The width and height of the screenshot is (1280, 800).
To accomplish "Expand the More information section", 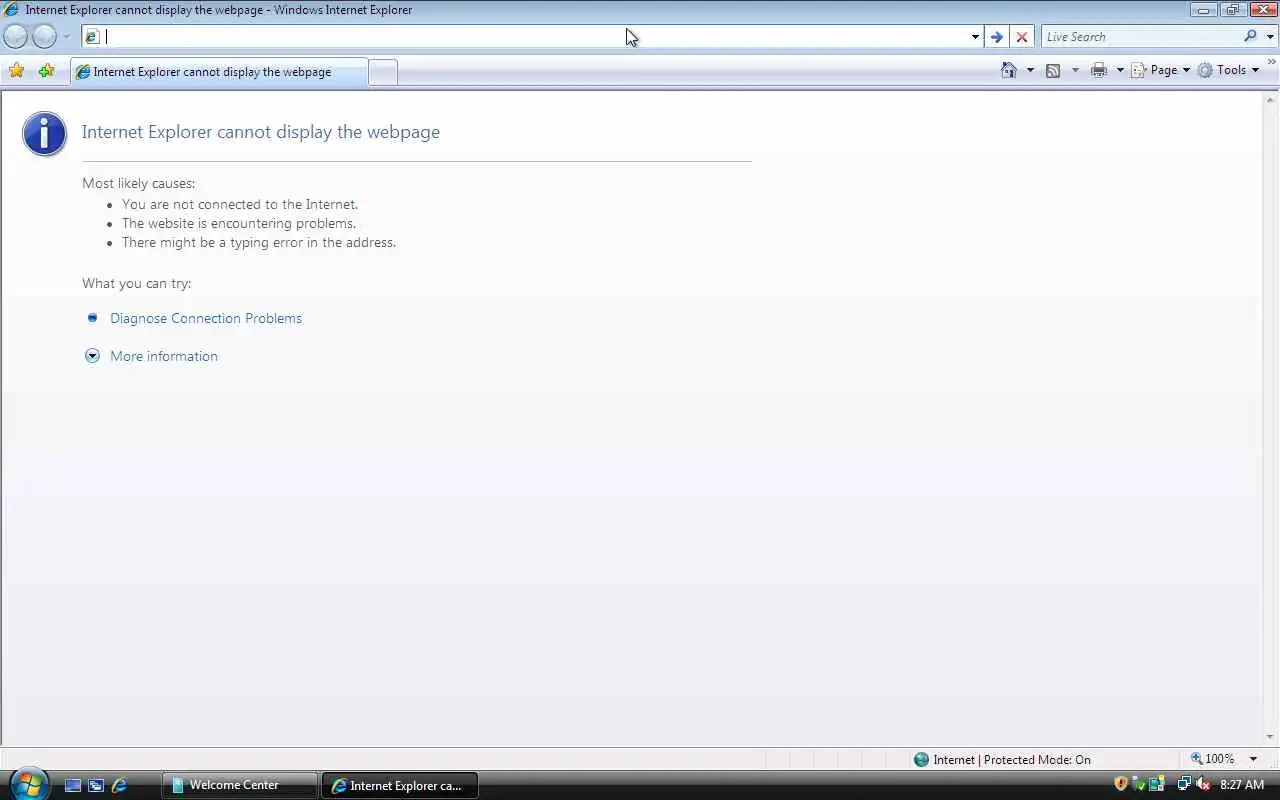I will (164, 356).
